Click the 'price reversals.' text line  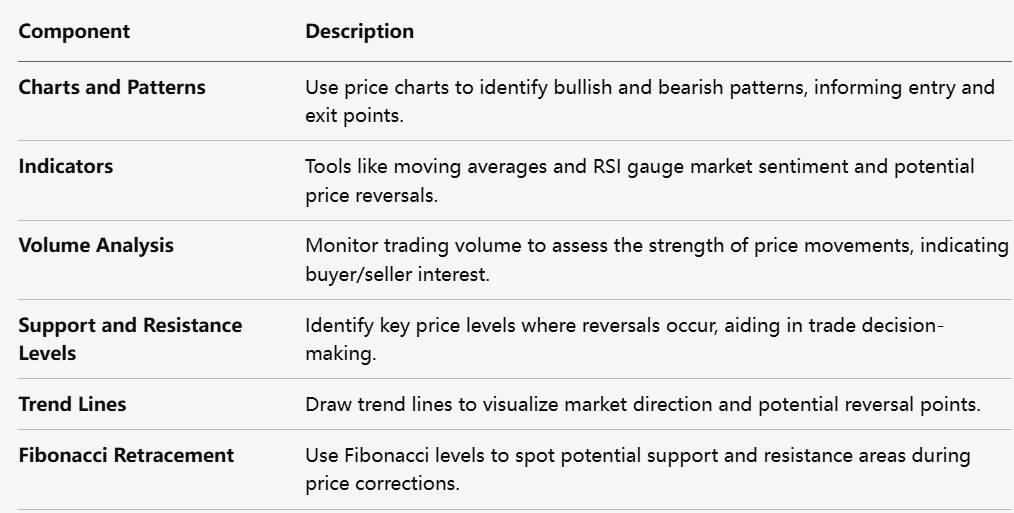click(371, 195)
